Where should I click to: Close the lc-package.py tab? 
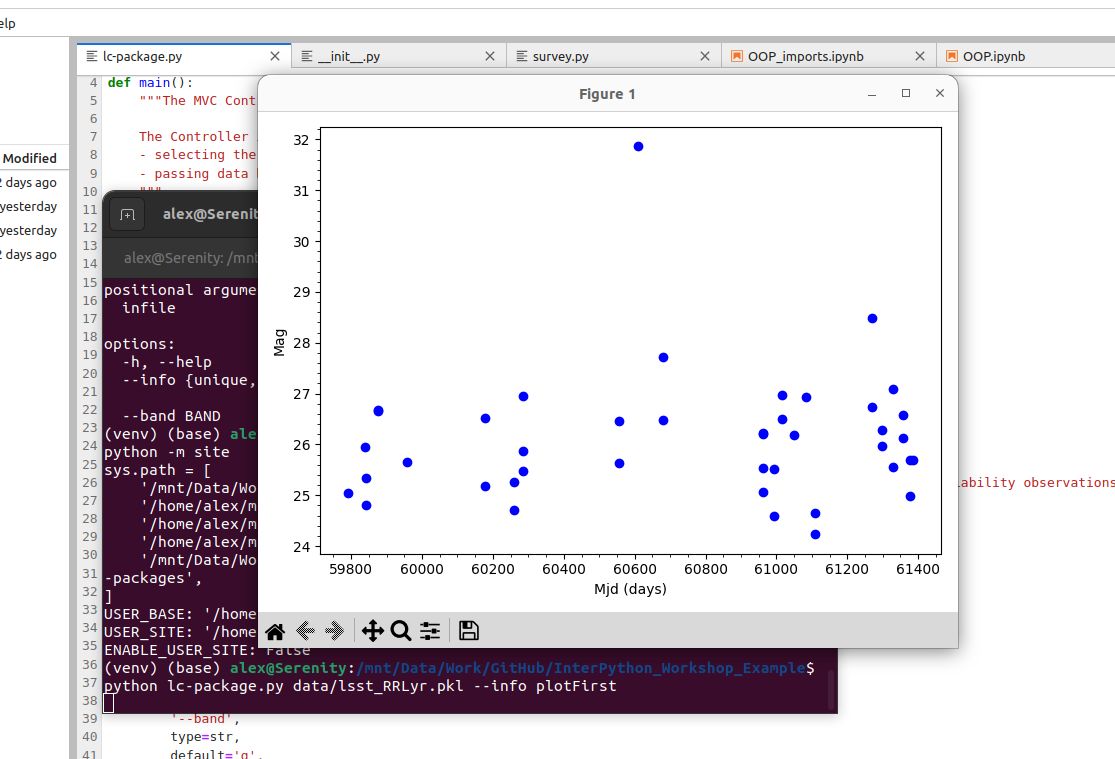tap(275, 56)
